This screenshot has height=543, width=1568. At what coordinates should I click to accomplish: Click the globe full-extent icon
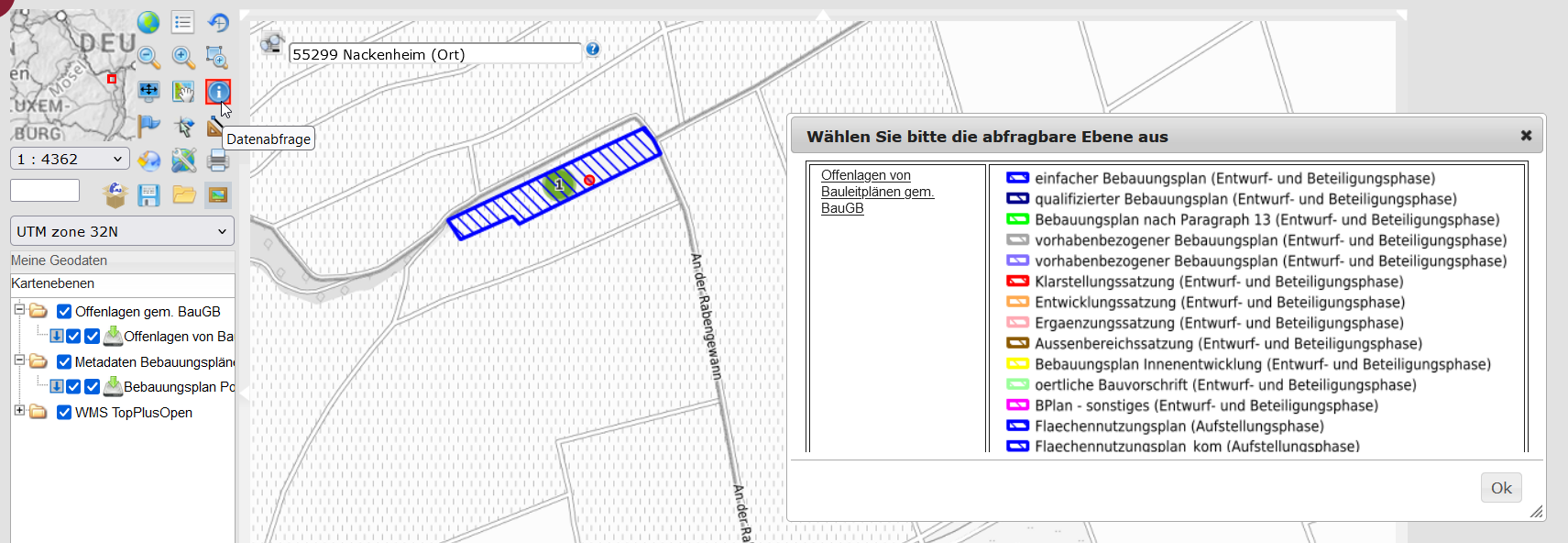[x=148, y=23]
